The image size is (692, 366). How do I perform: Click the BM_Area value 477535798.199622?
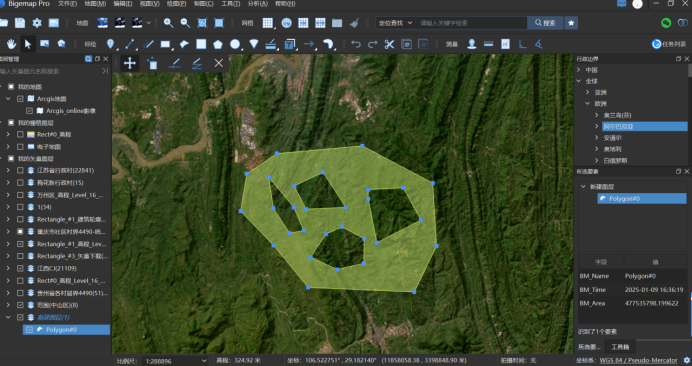pos(651,303)
